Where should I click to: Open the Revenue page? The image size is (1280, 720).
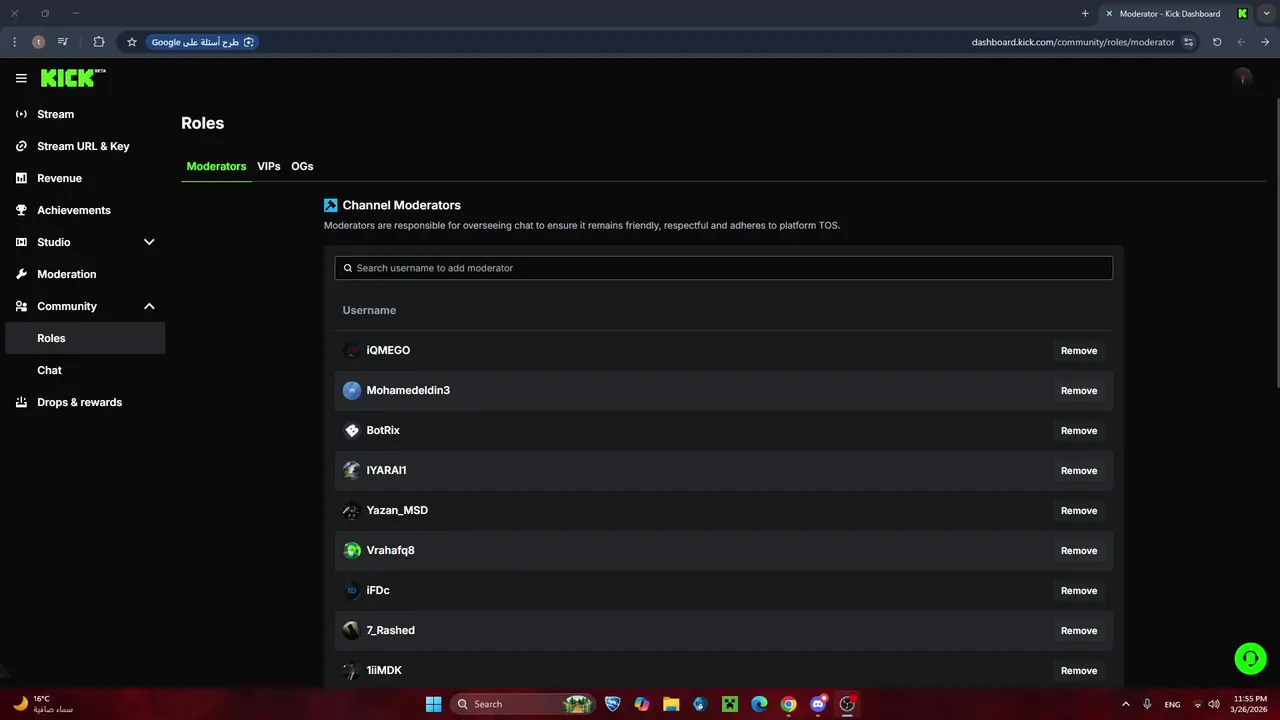(85, 178)
